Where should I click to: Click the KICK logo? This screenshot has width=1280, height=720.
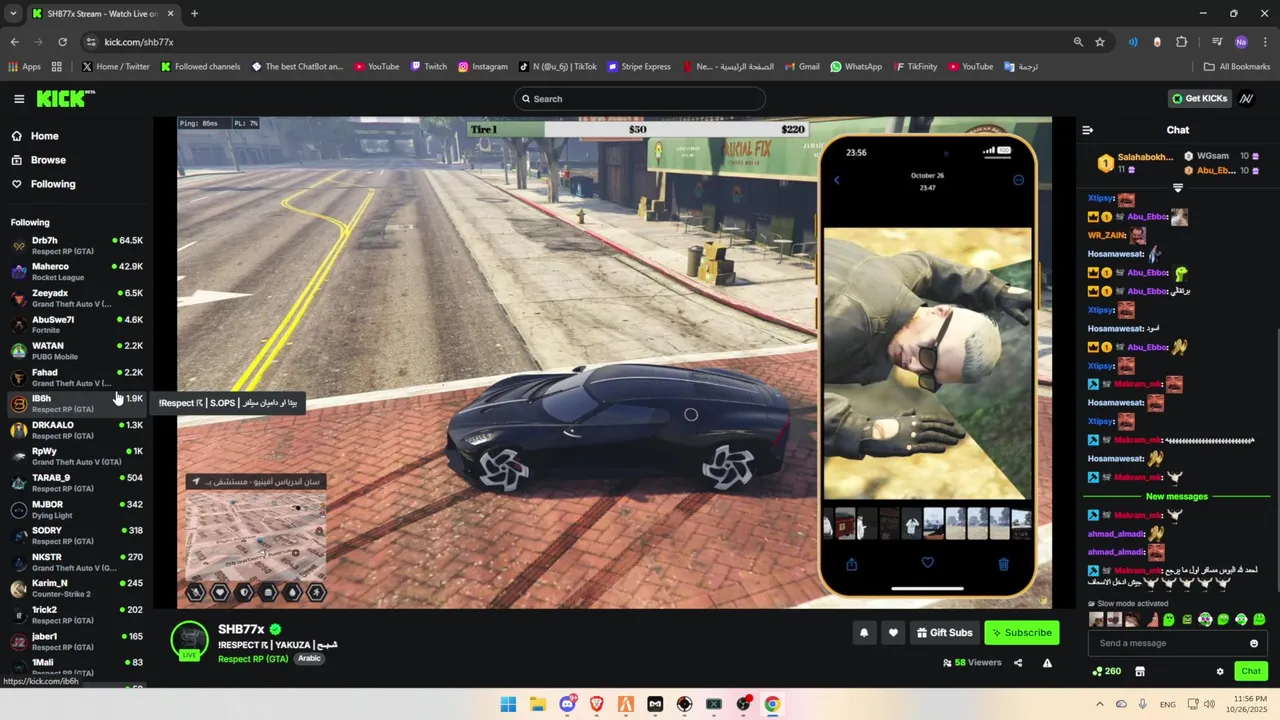65,98
